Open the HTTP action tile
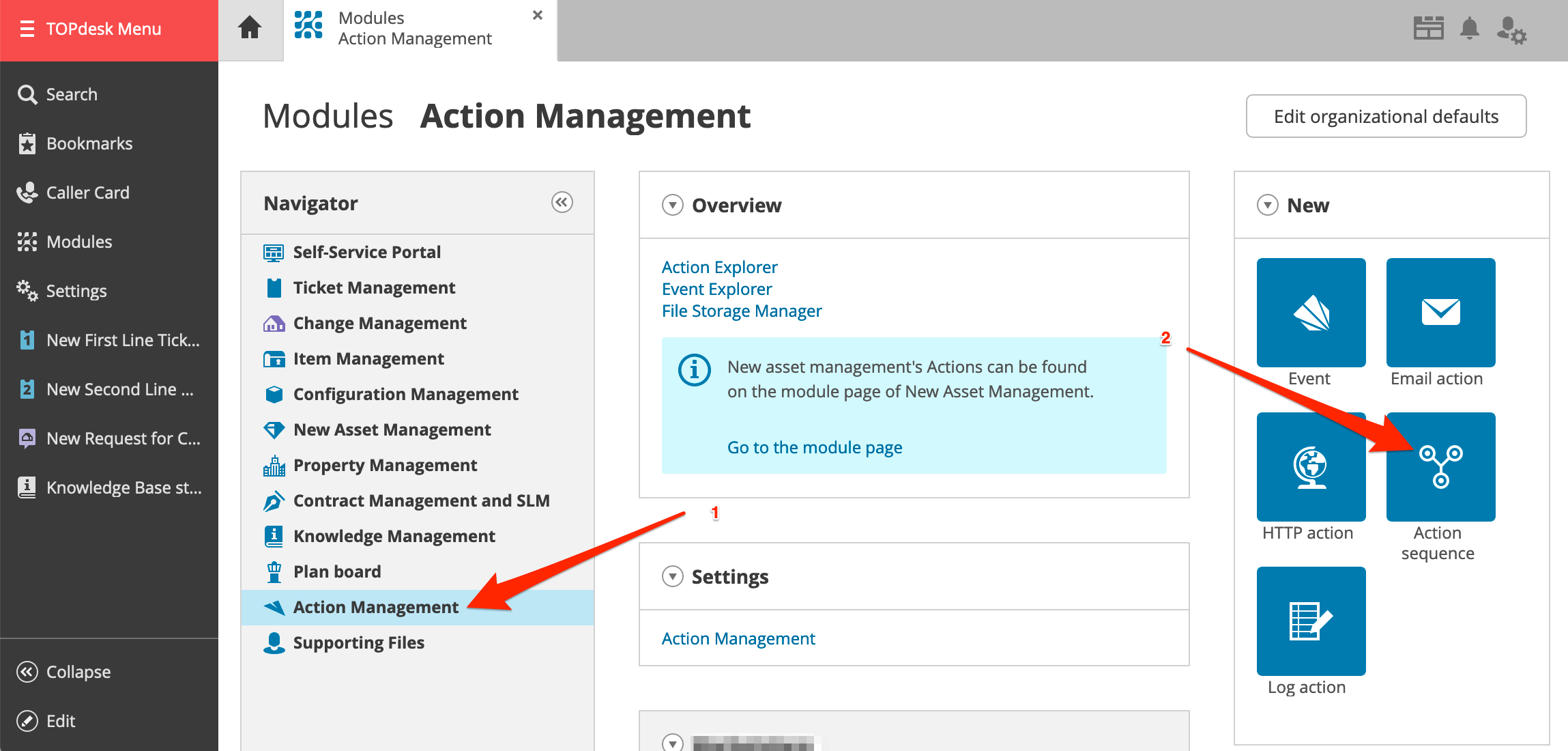The image size is (1568, 751). tap(1311, 466)
